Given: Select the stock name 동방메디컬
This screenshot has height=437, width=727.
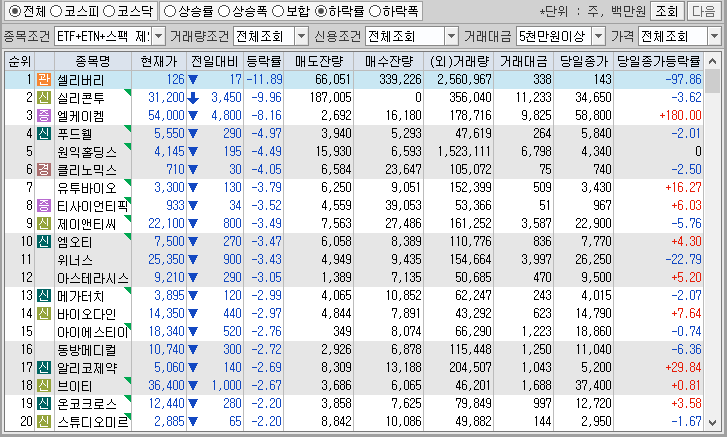Looking at the screenshot, I should point(87,350).
